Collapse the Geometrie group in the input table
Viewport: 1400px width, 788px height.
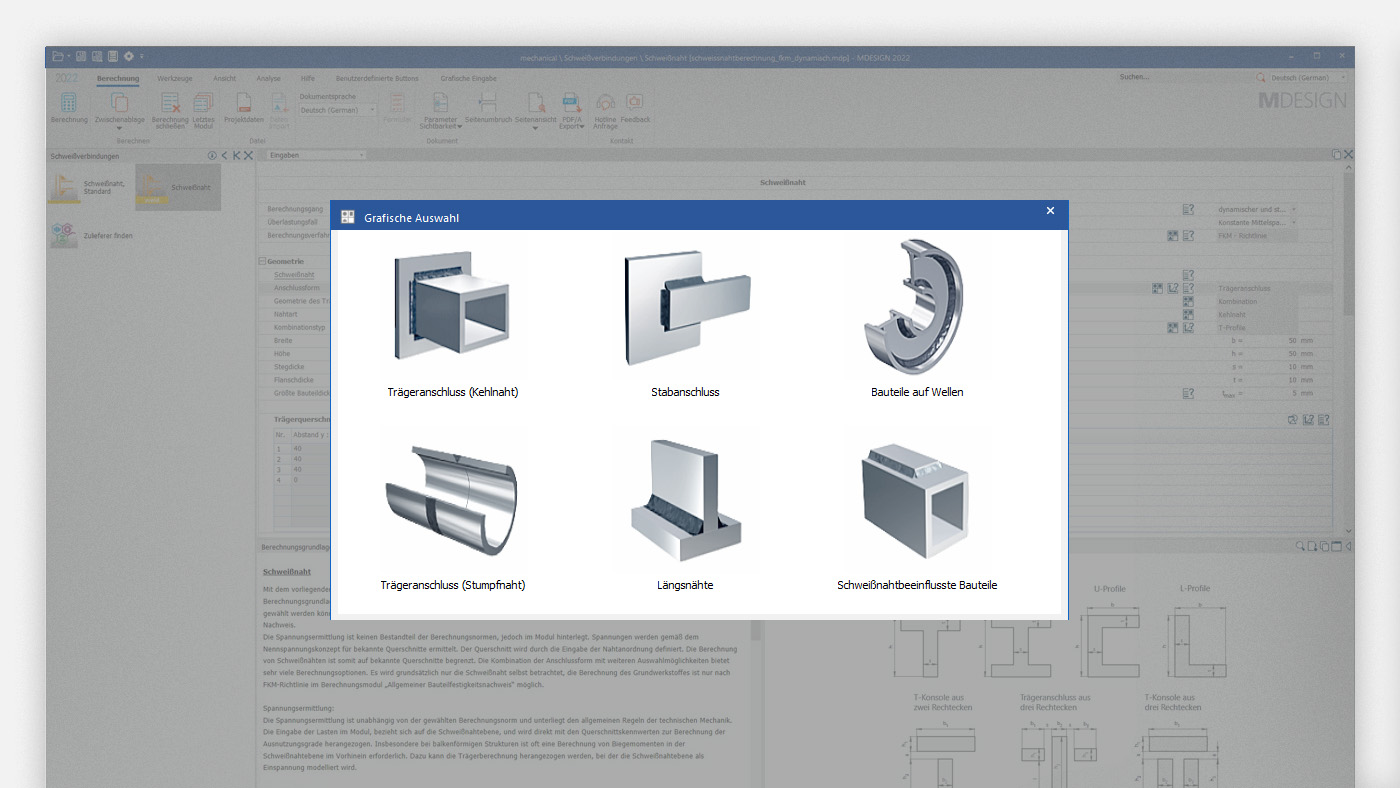click(263, 262)
